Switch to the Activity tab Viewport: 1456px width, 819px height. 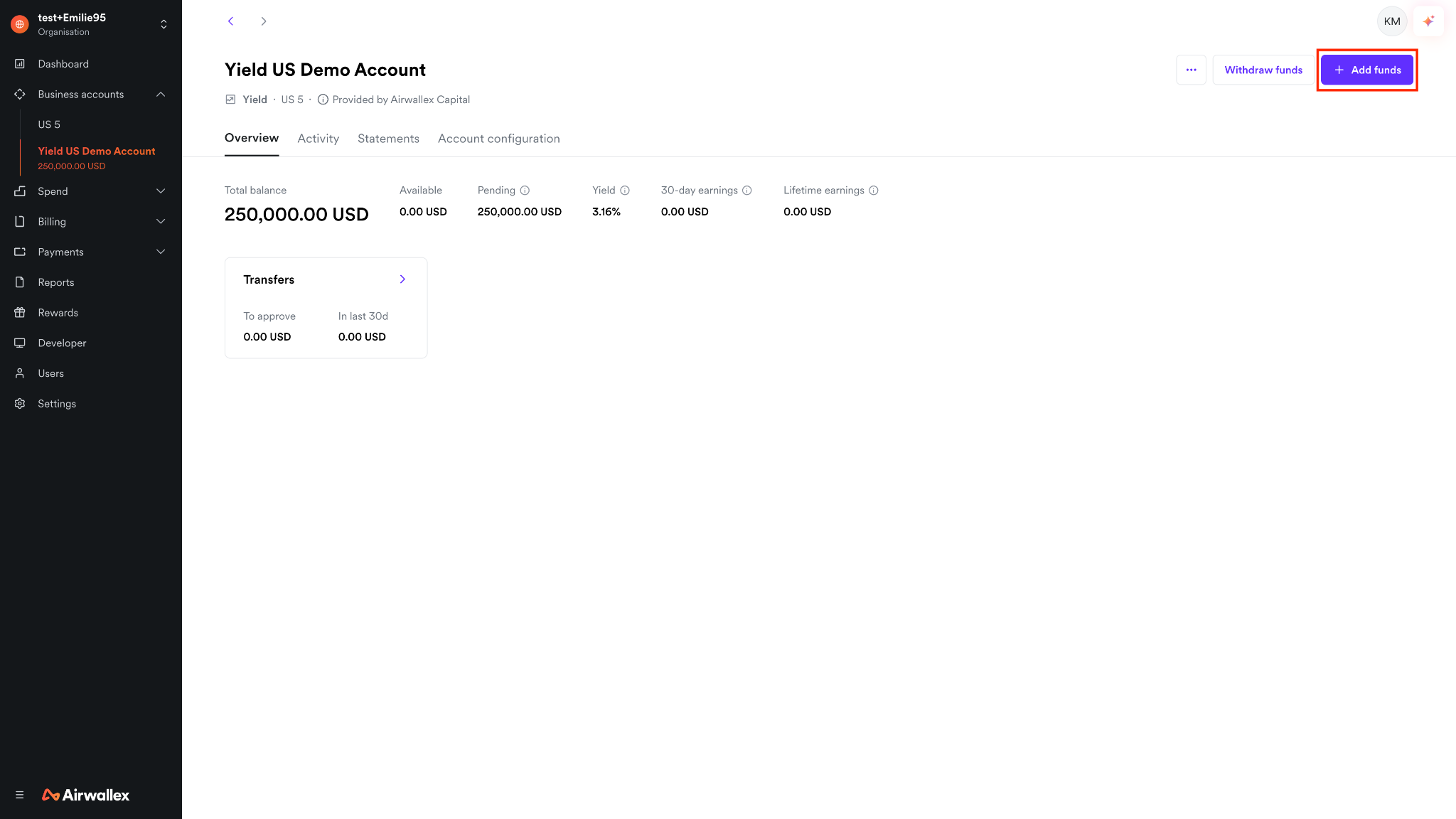coord(318,139)
